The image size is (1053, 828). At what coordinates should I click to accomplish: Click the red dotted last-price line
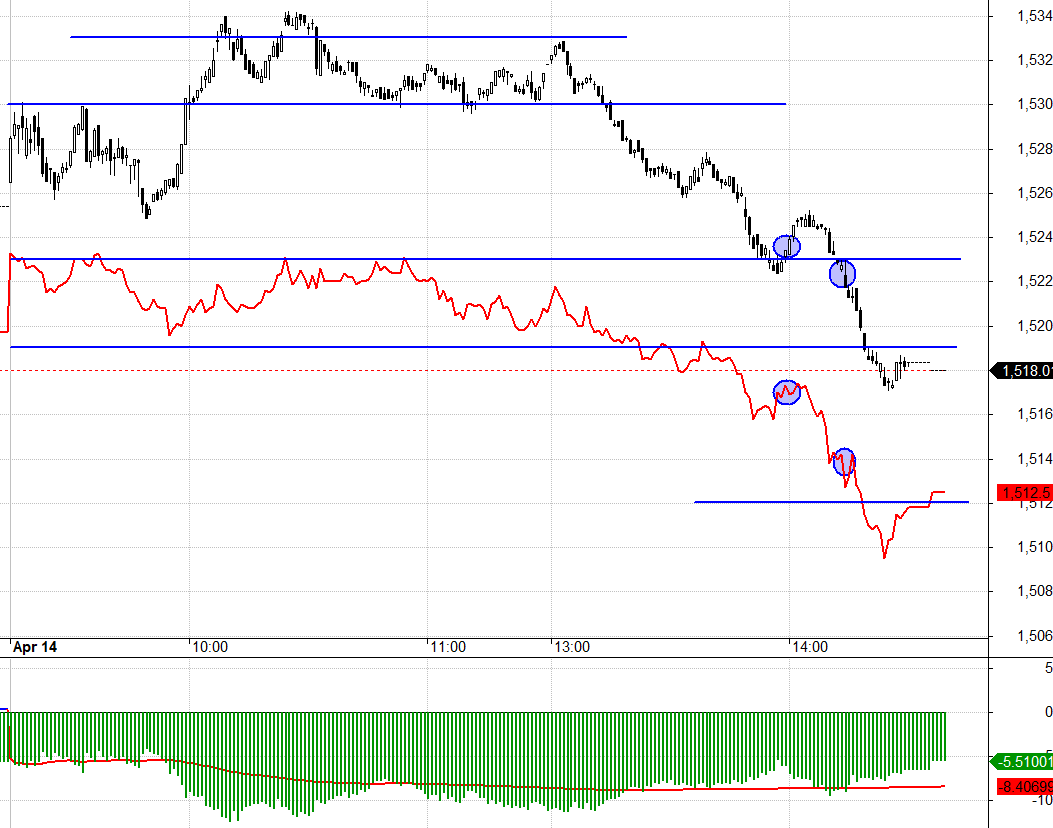coord(400,370)
